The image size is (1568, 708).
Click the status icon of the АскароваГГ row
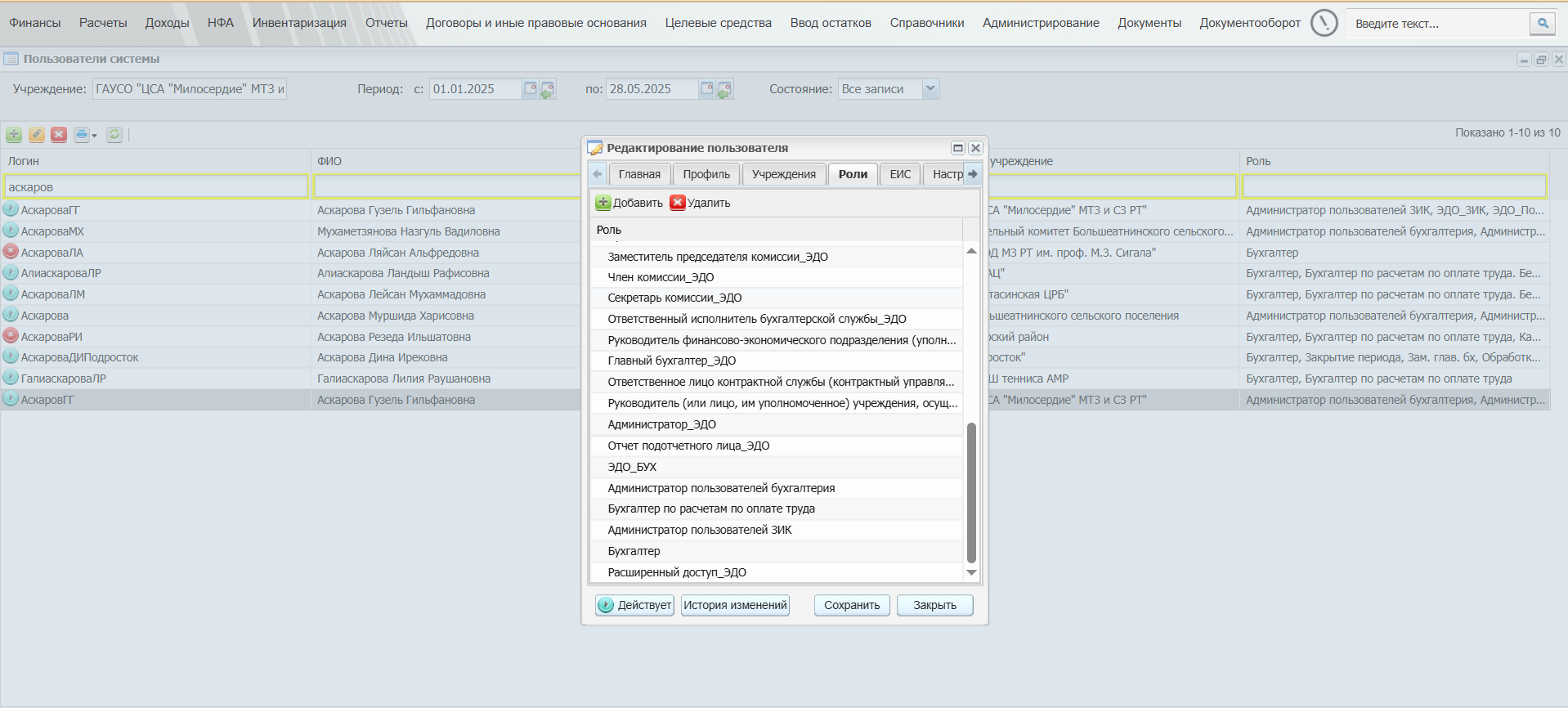tap(11, 210)
